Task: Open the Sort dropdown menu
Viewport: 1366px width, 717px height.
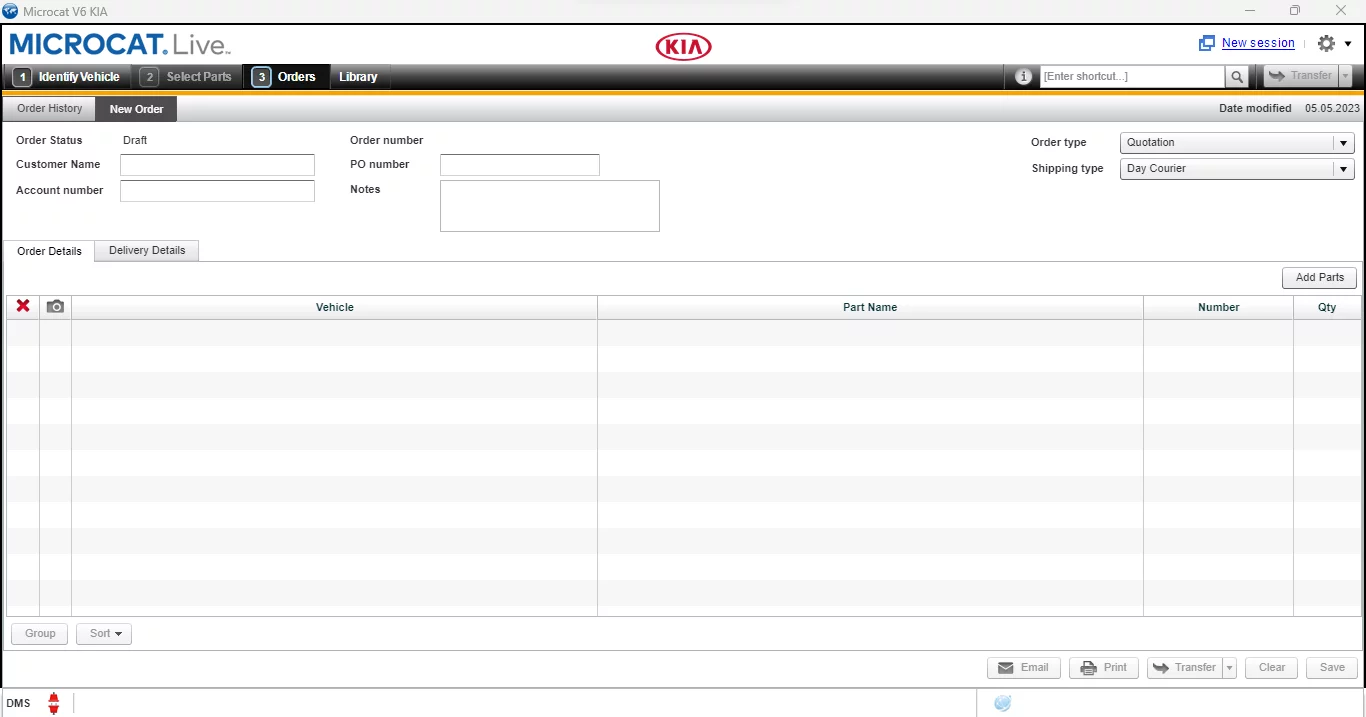Action: click(104, 634)
